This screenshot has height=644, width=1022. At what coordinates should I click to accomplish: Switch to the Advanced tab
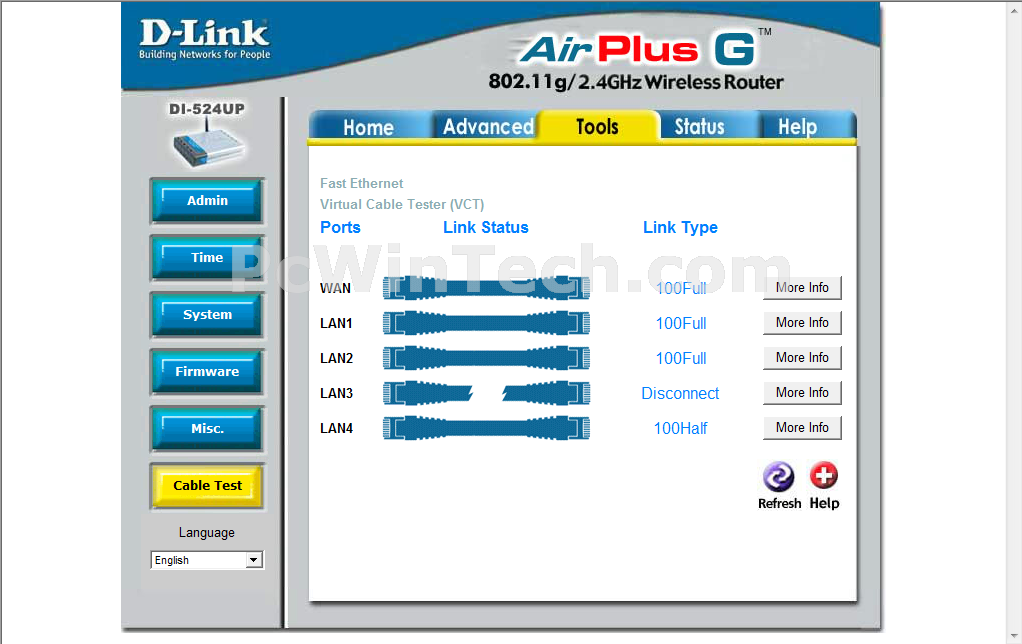(488, 126)
